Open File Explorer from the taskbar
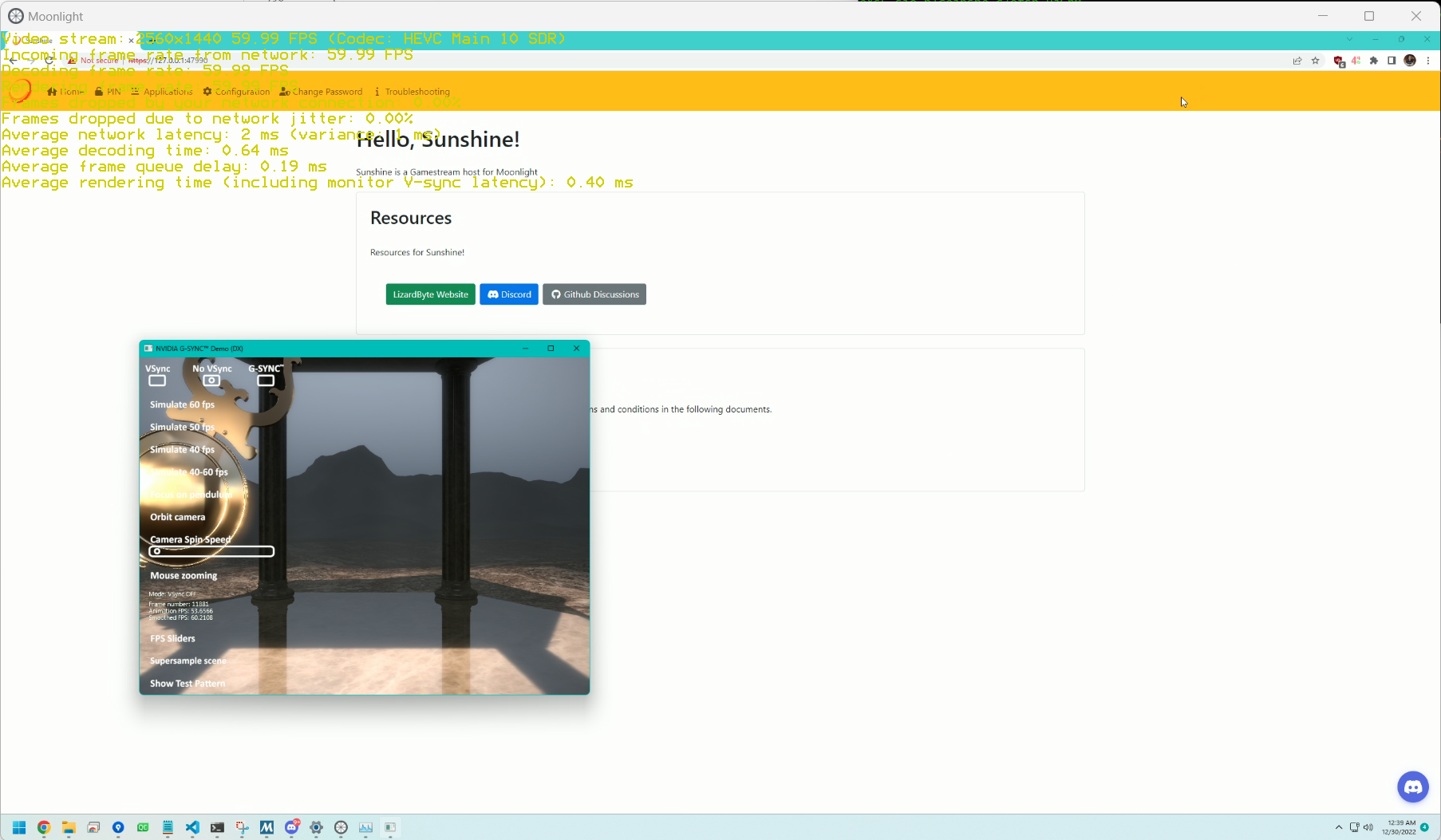This screenshot has width=1441, height=840. (69, 827)
